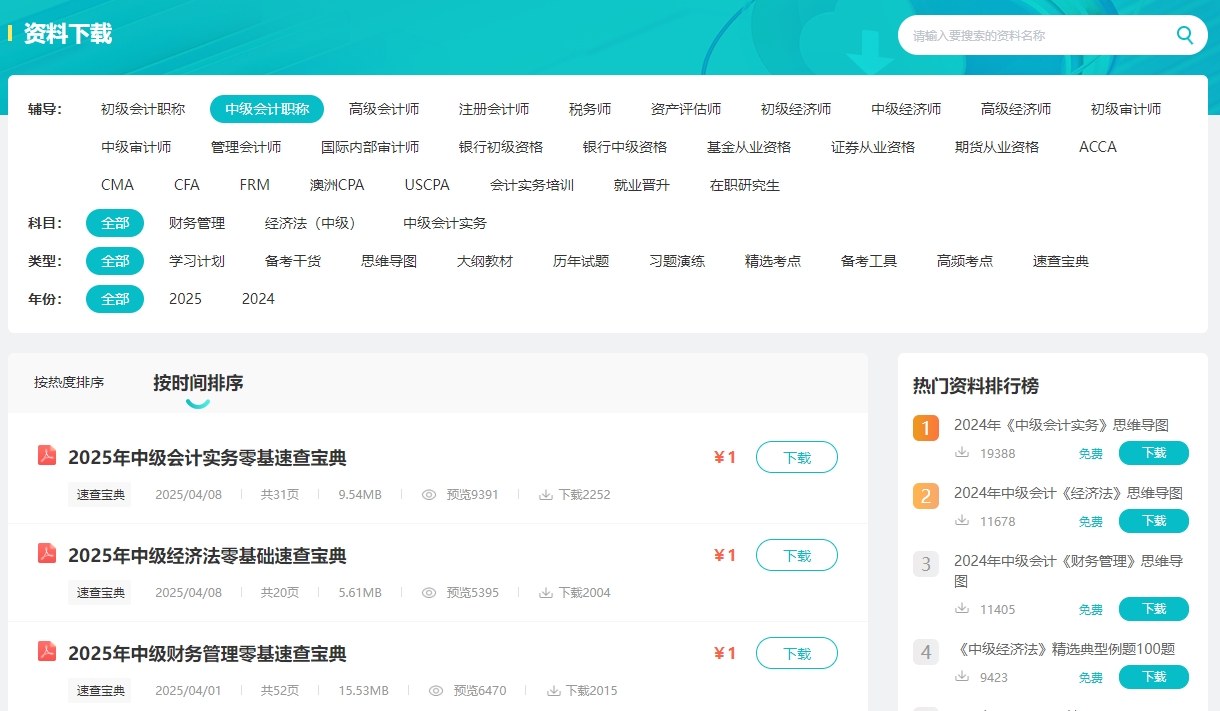Screen dimensions: 1220x711
Task: Switch to 按时间排序 sorting tab
Action: 198,383
